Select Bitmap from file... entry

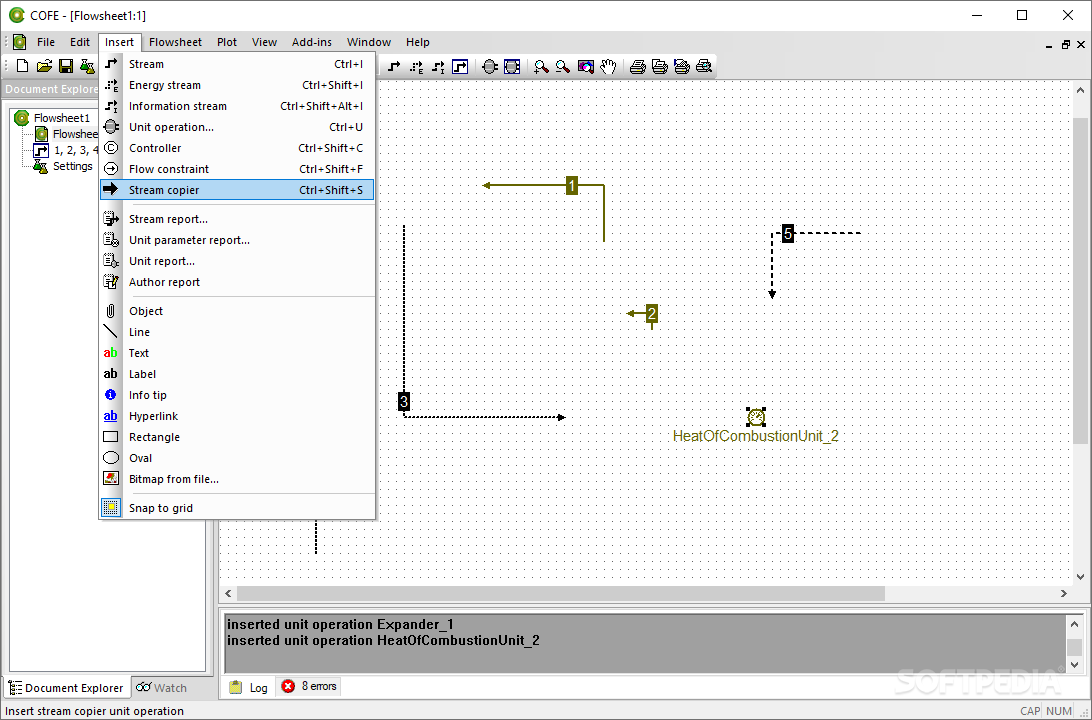tap(237, 478)
